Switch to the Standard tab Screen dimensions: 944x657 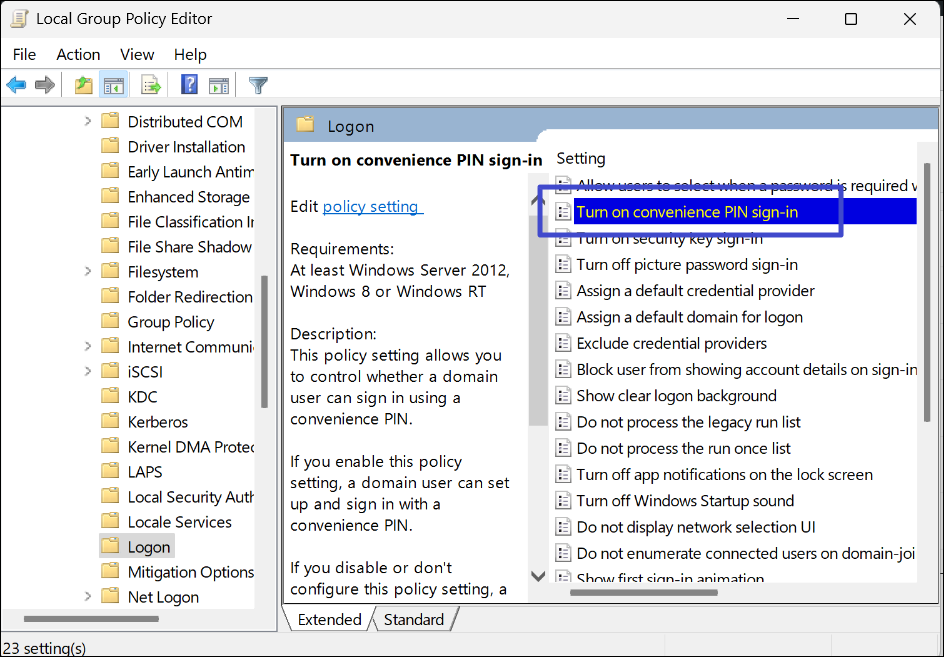coord(413,620)
